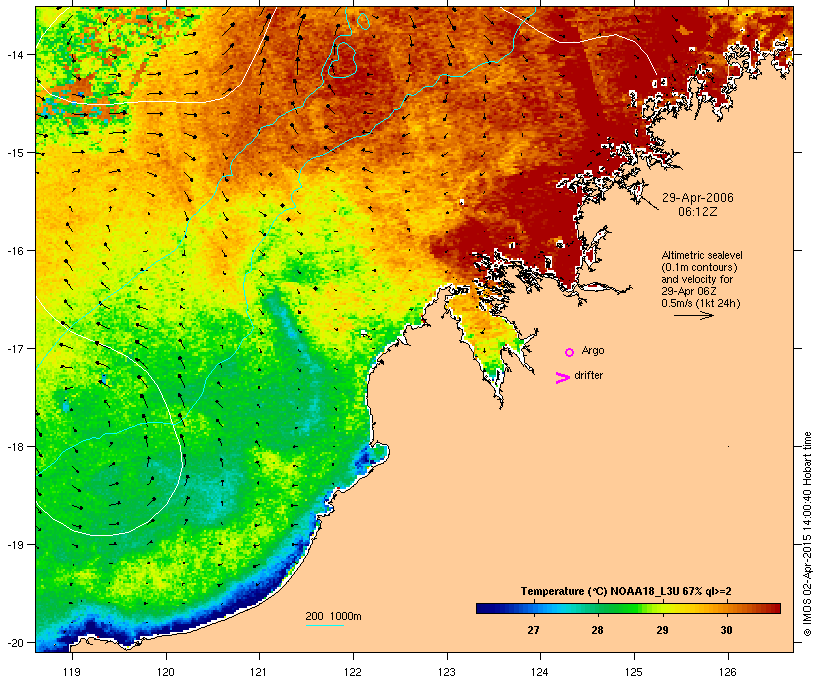820x680 pixels.
Task: Click the '0.5m/s (1kt 24h)' scale label
Action: pyautogui.click(x=701, y=303)
